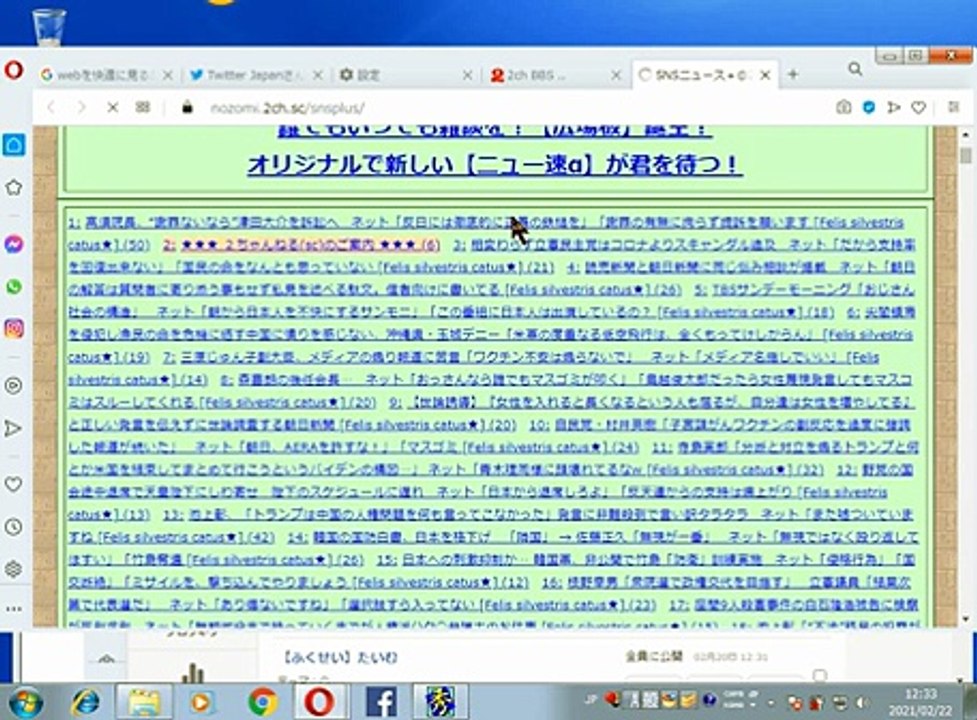Open the Opera main menu logo
The image size is (977, 720).
(x=14, y=70)
